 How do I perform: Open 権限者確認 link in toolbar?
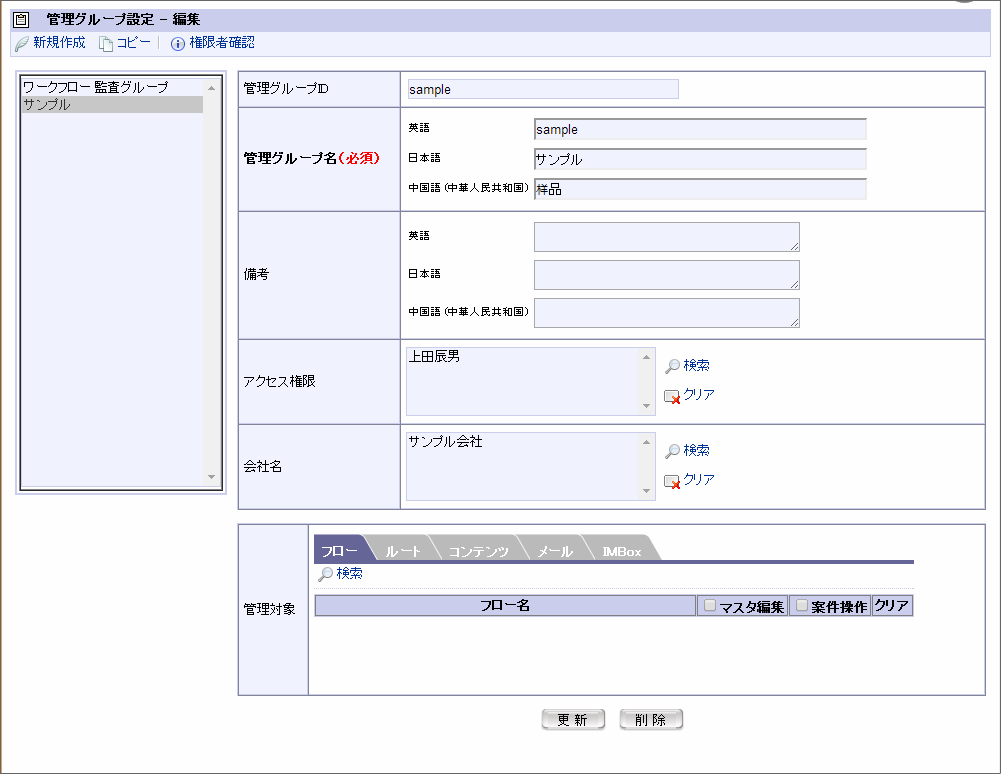[222, 43]
